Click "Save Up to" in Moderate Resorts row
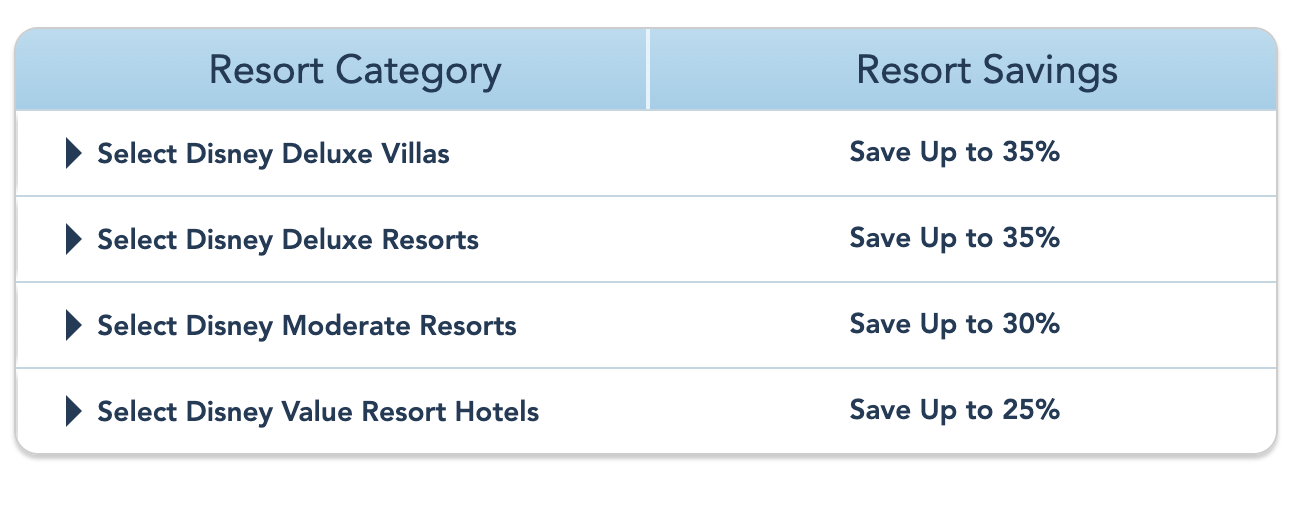1310x506 pixels. point(921,324)
